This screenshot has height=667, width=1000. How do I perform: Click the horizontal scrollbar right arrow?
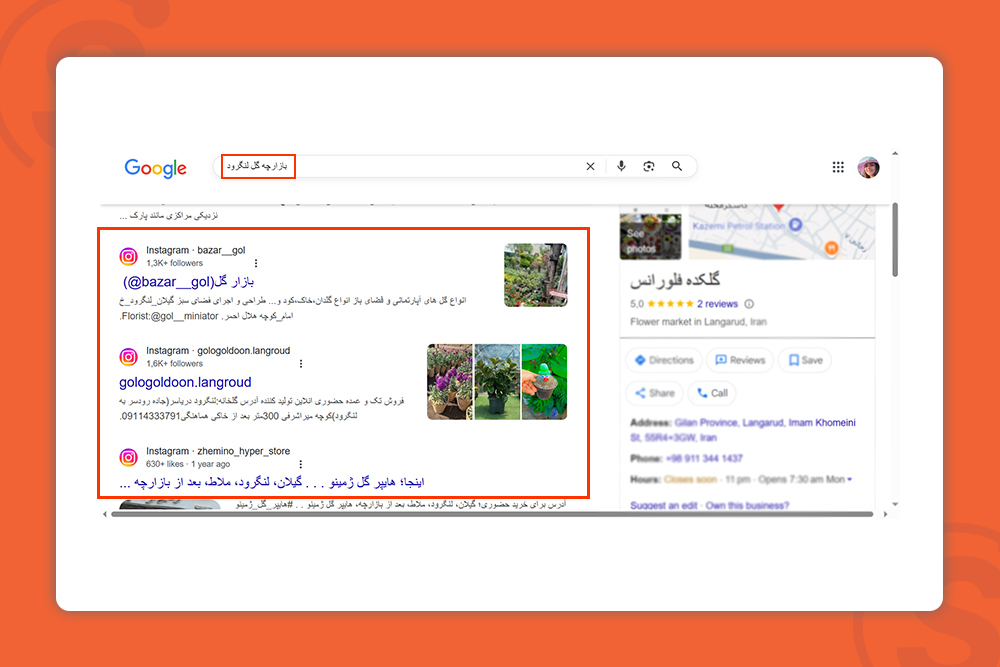click(885, 514)
